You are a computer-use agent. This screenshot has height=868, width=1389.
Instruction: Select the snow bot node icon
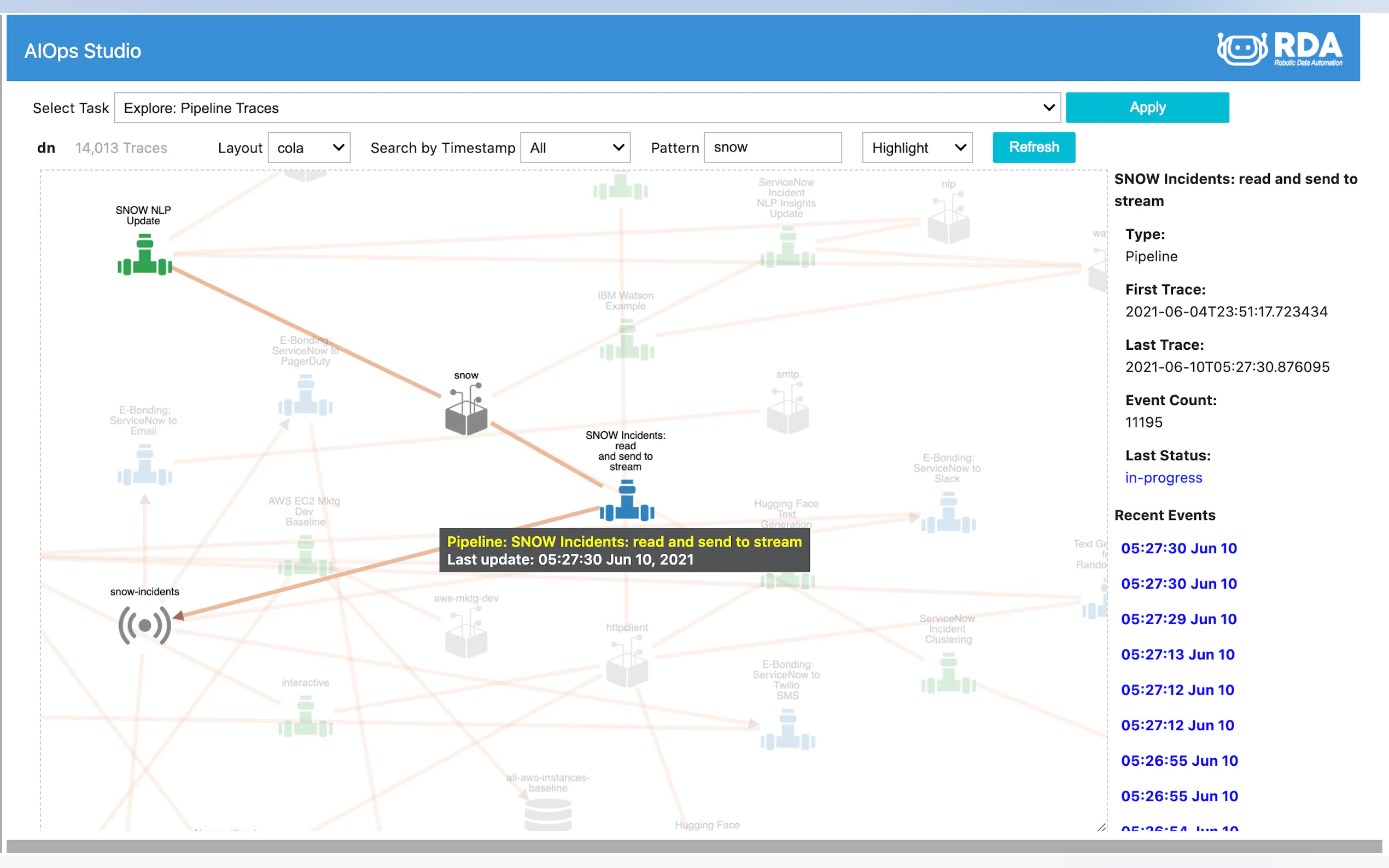[x=466, y=410]
